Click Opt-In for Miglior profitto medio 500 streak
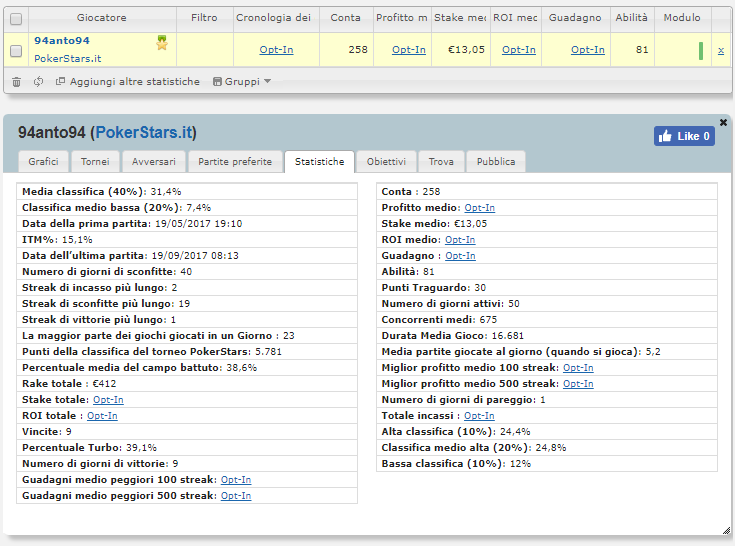735x546 pixels. [x=578, y=384]
